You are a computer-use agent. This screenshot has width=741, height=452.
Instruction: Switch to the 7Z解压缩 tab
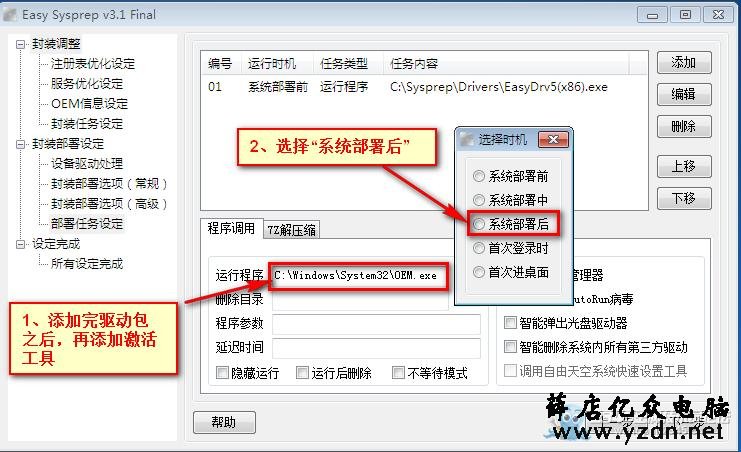point(291,230)
